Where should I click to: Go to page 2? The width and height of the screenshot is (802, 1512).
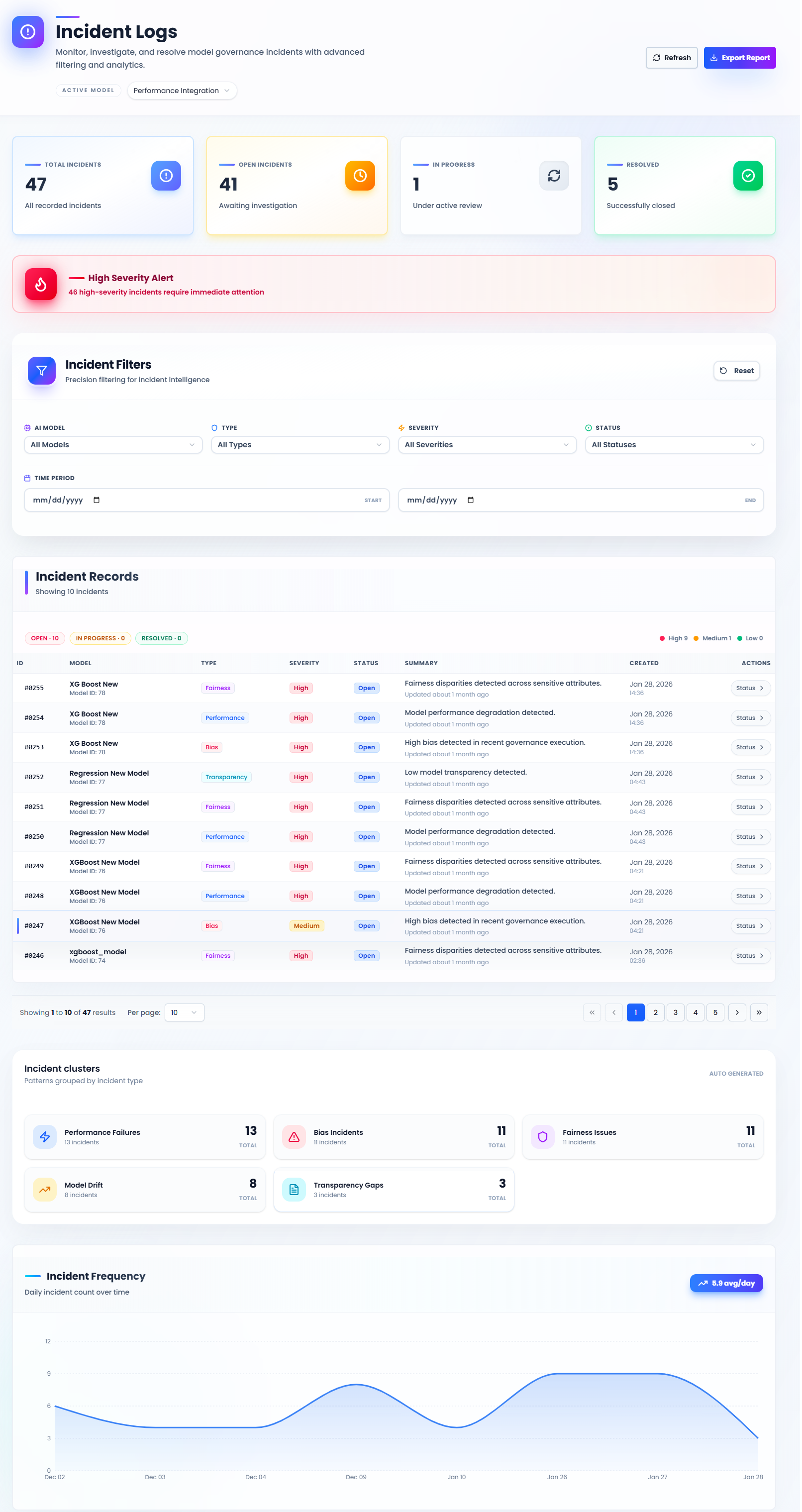656,1012
